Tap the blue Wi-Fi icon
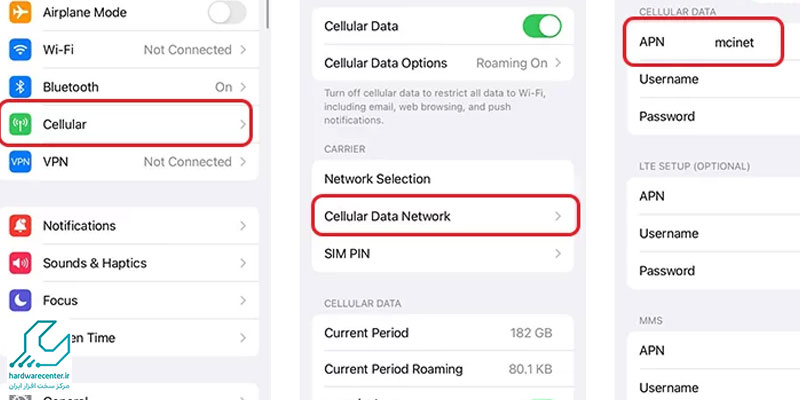This screenshot has width=800, height=400. (x=20, y=49)
